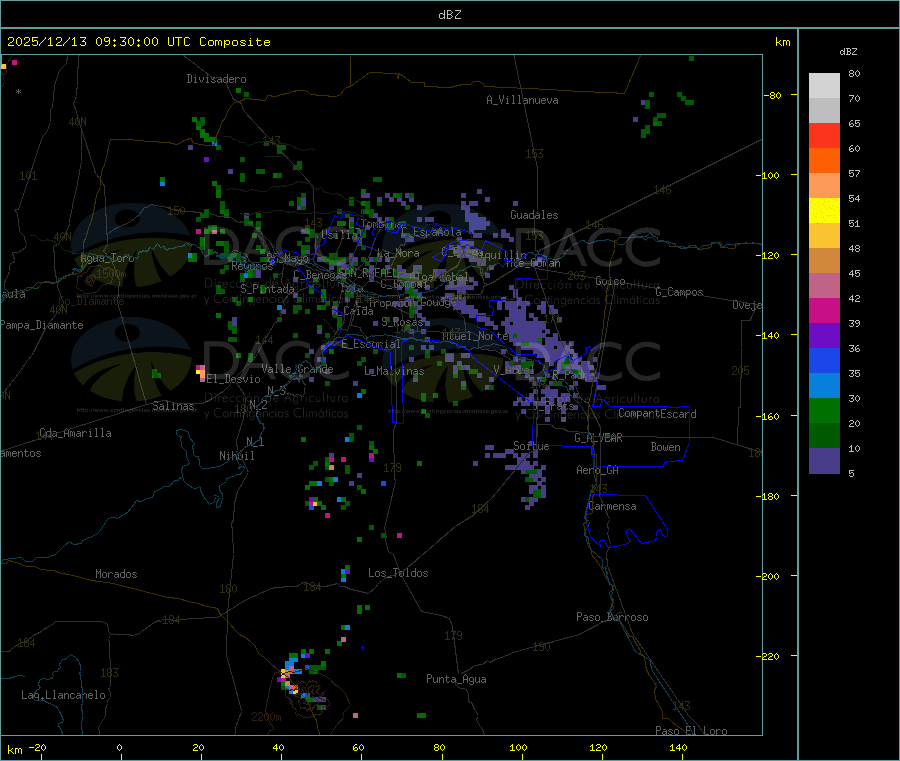Click the 'Salinas' map label
Viewport: 900px width, 761px height.
173,406
